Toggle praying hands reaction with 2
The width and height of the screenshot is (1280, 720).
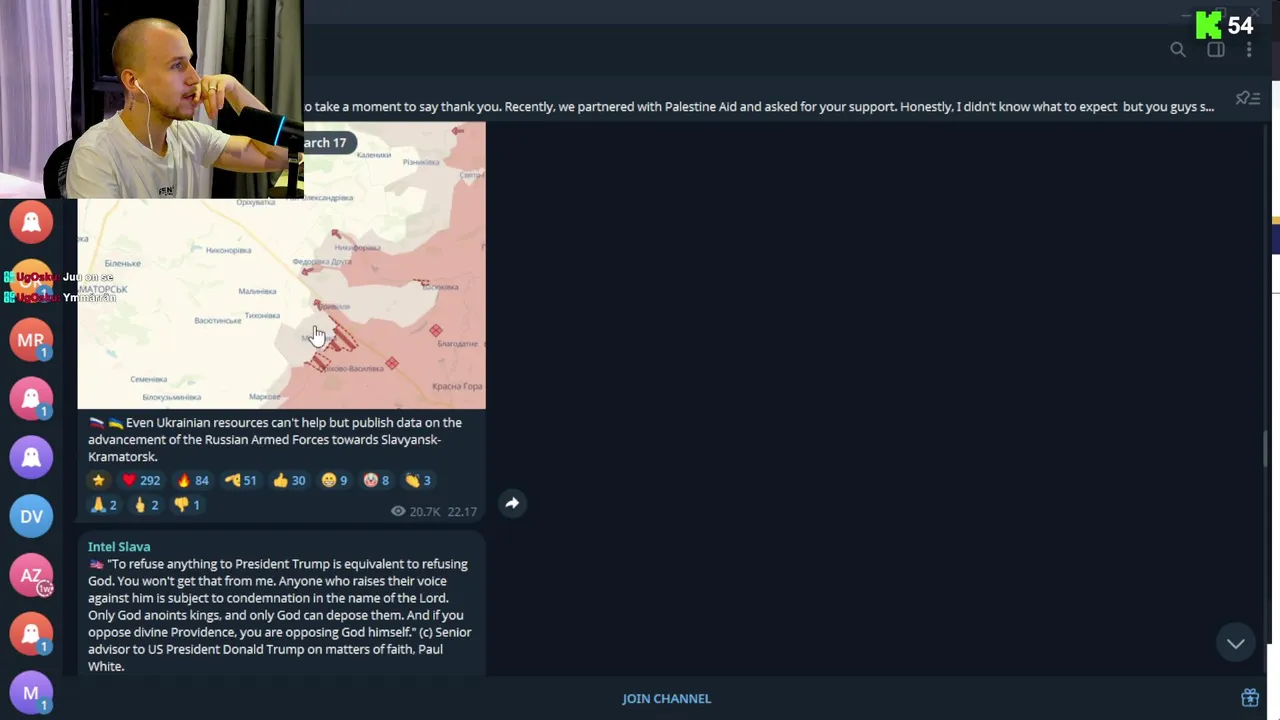(x=104, y=505)
